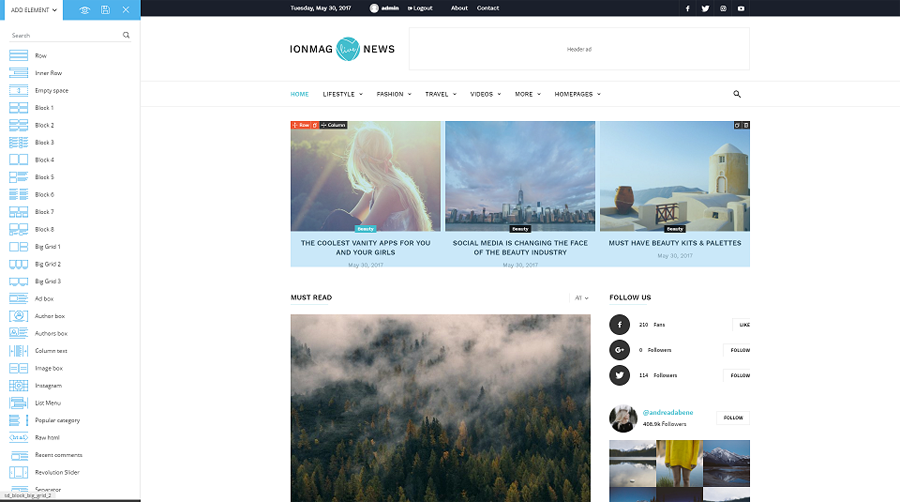Select the Row element icon
900x502 pixels.
click(19, 56)
